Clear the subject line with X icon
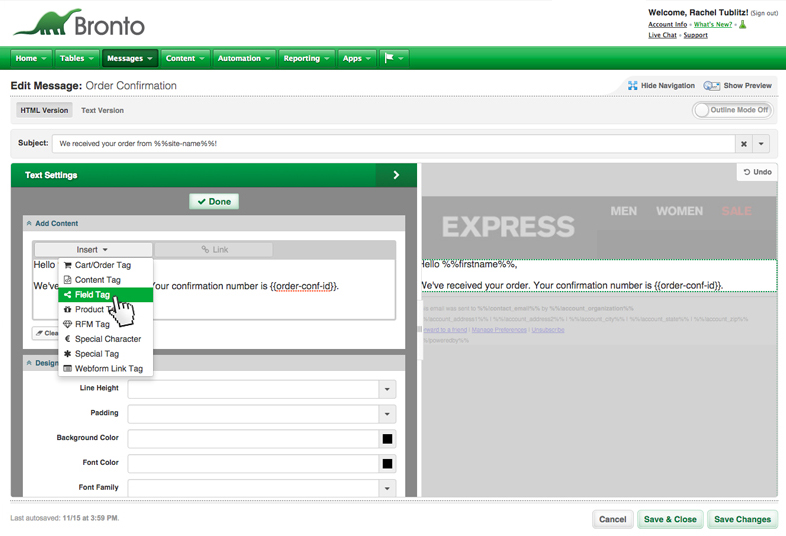Screen dimensions: 786x536 click(744, 144)
